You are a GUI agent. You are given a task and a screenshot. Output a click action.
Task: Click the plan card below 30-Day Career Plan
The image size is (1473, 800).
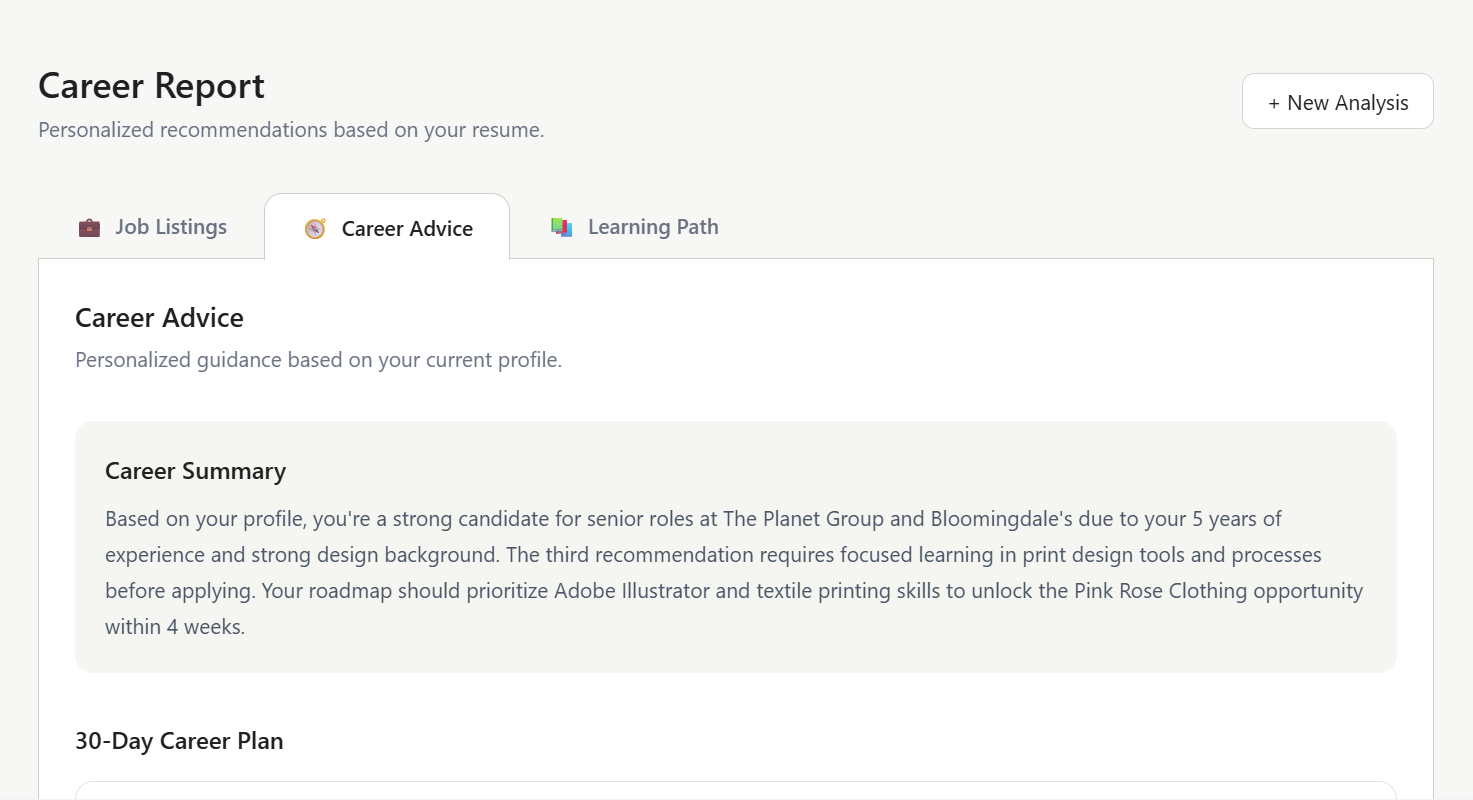pyautogui.click(x=736, y=790)
